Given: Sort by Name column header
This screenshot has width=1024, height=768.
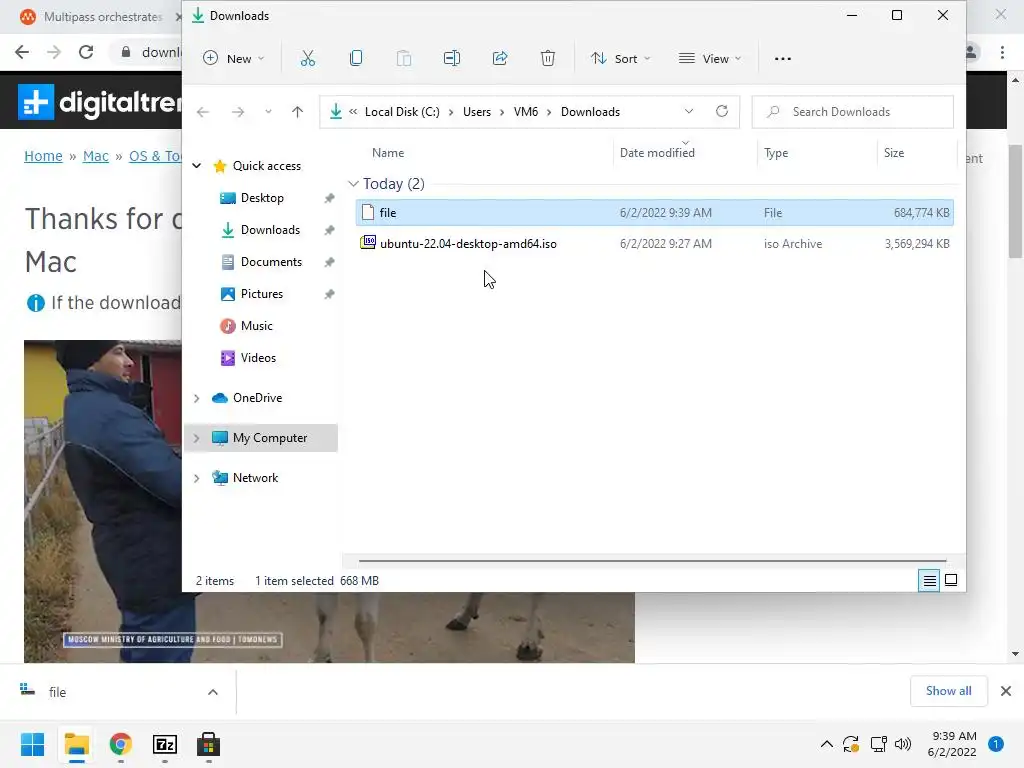Looking at the screenshot, I should tap(388, 153).
